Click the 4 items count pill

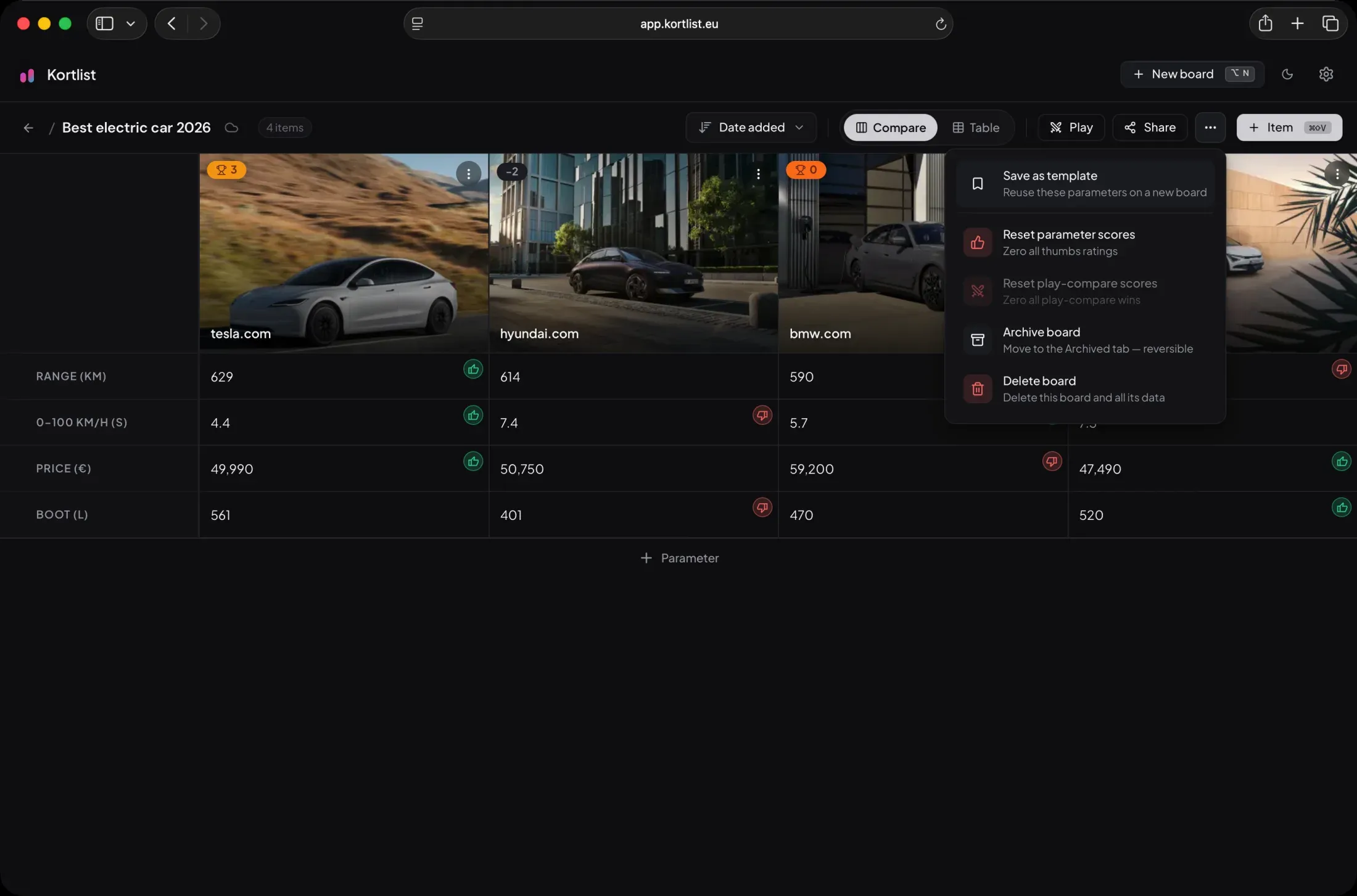tap(284, 128)
